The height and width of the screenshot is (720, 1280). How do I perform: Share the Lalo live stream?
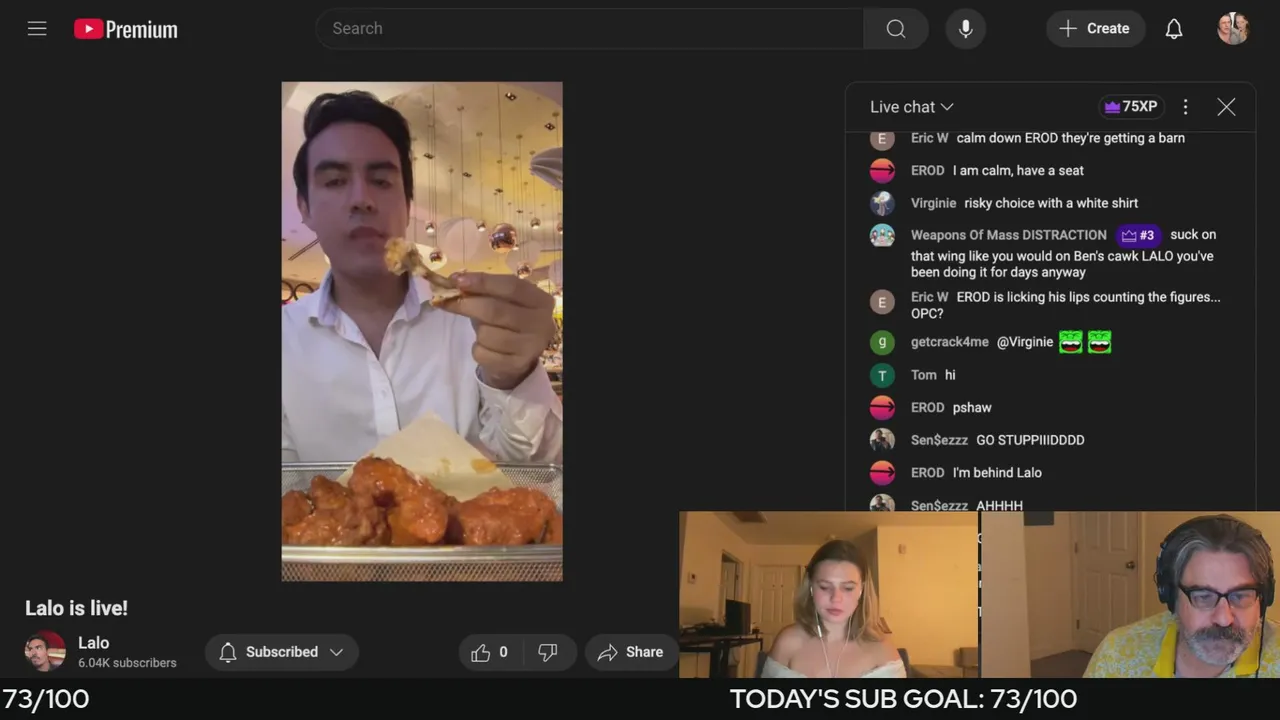coord(631,652)
